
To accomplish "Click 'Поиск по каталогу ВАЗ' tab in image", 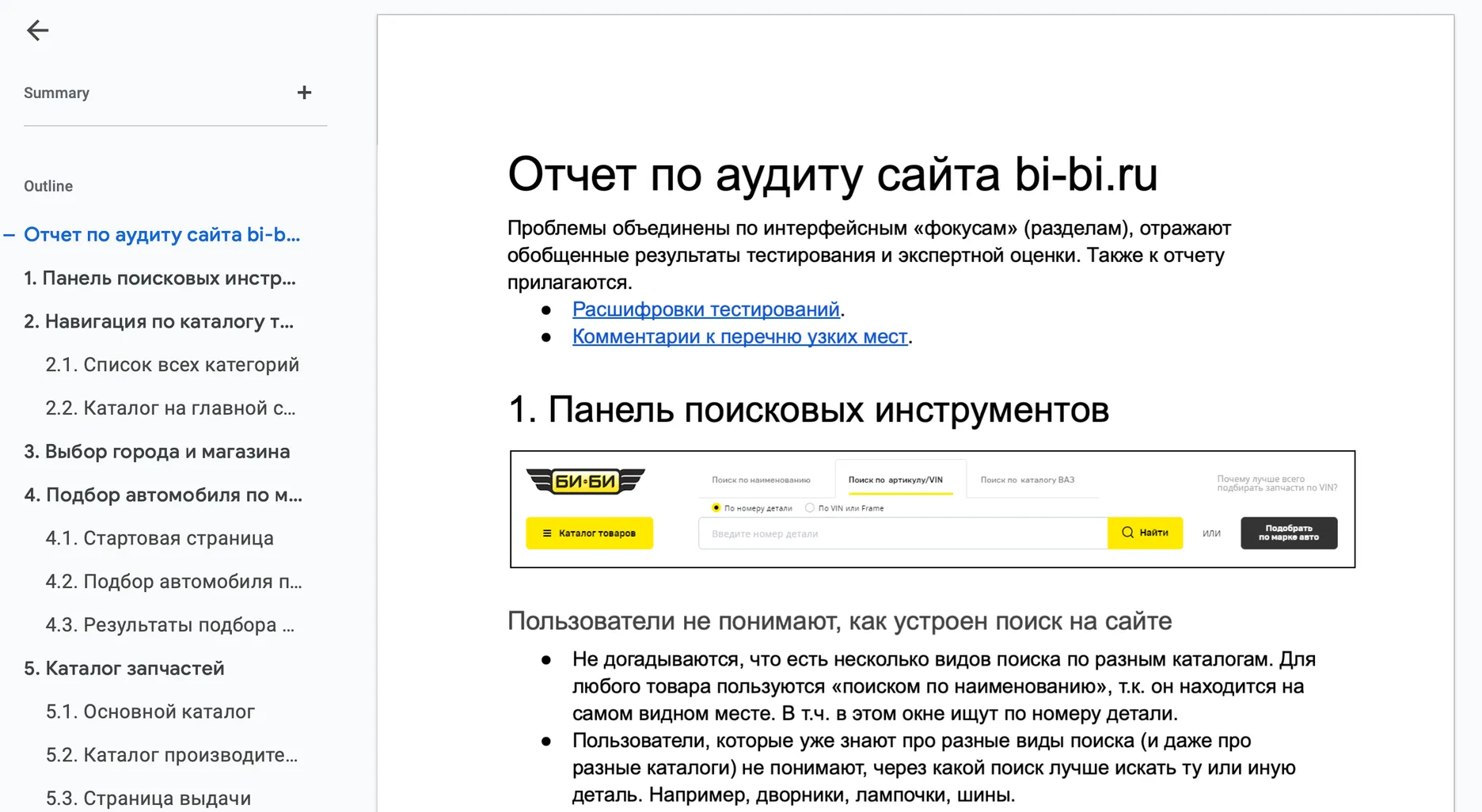I will click(x=1027, y=480).
